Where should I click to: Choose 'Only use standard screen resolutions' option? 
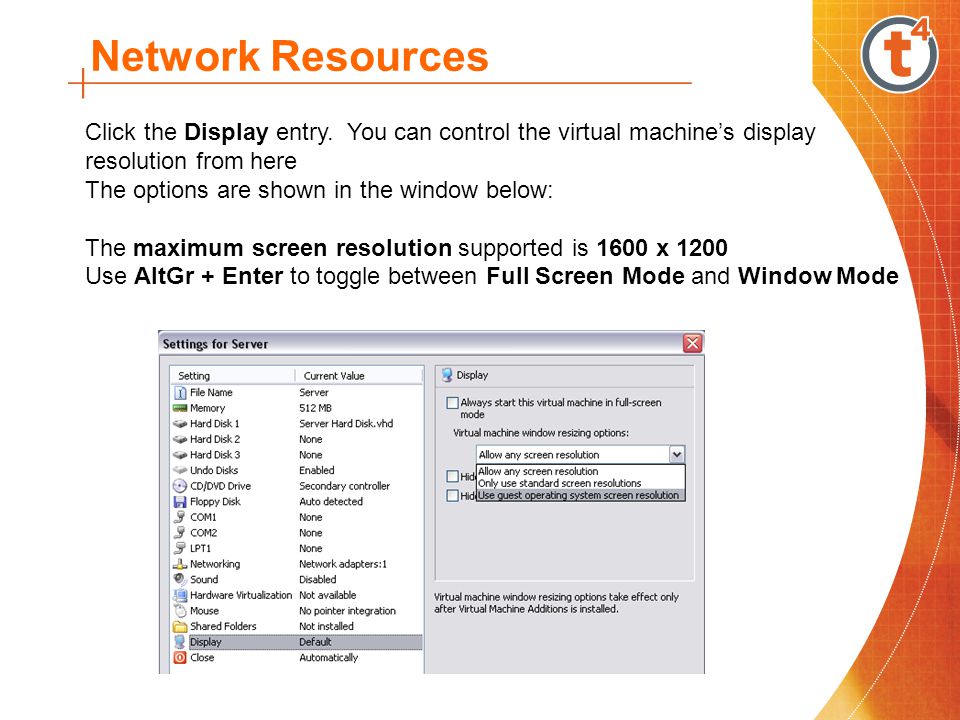580,484
